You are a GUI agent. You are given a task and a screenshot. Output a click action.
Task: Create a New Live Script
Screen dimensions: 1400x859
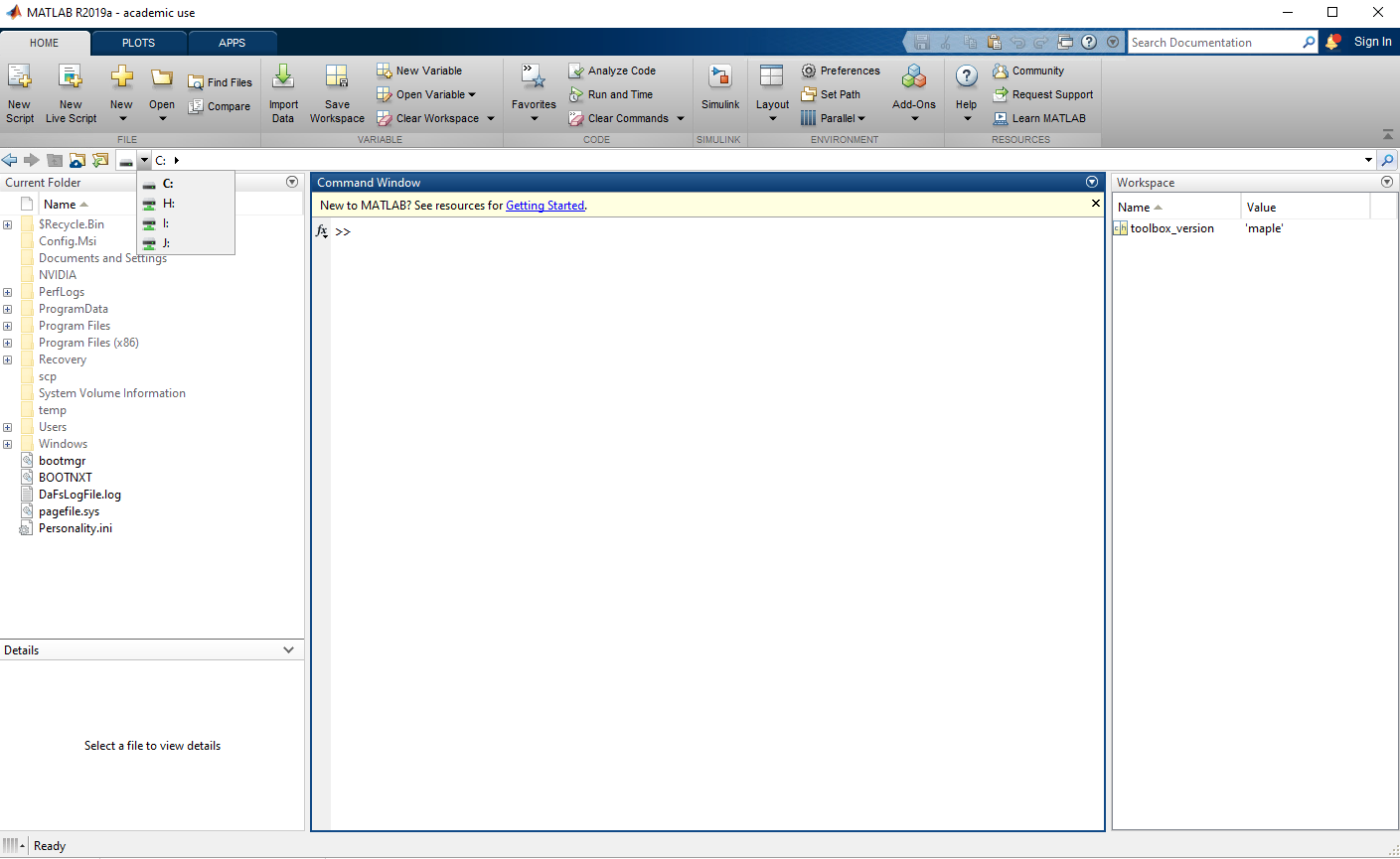coord(71,93)
